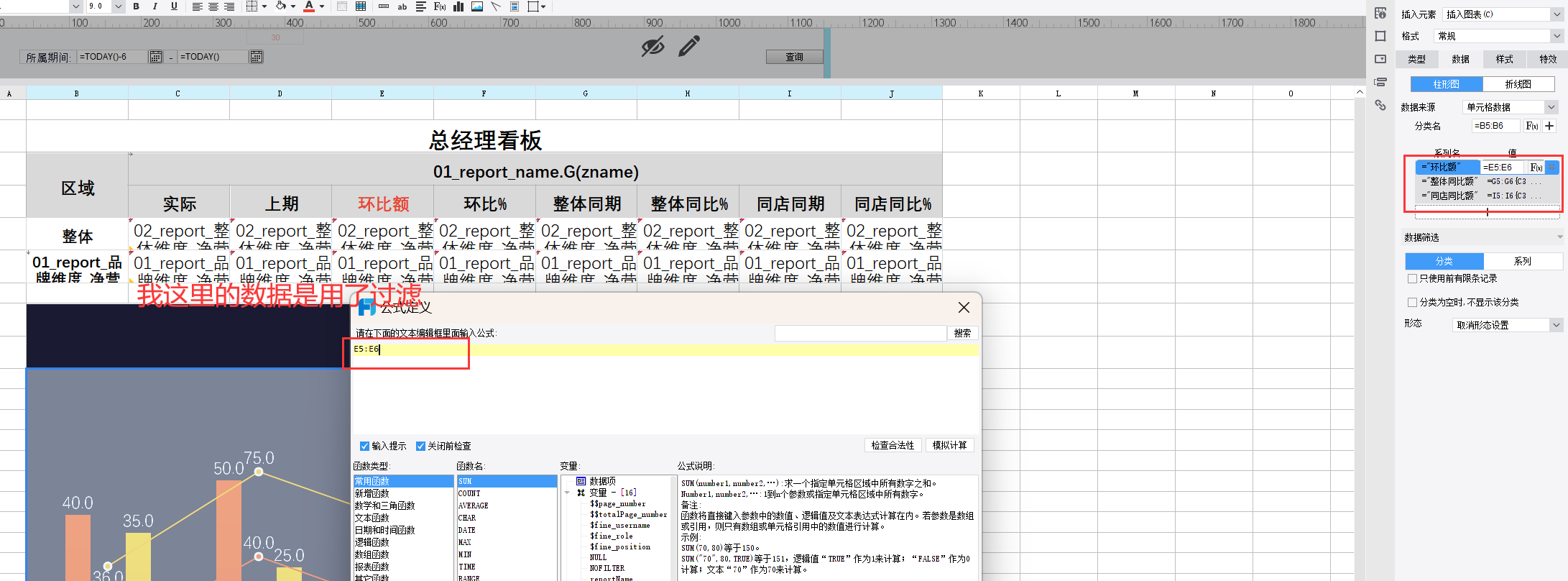Click the cell border style icon
This screenshot has width=1568, height=581.
tap(252, 6)
